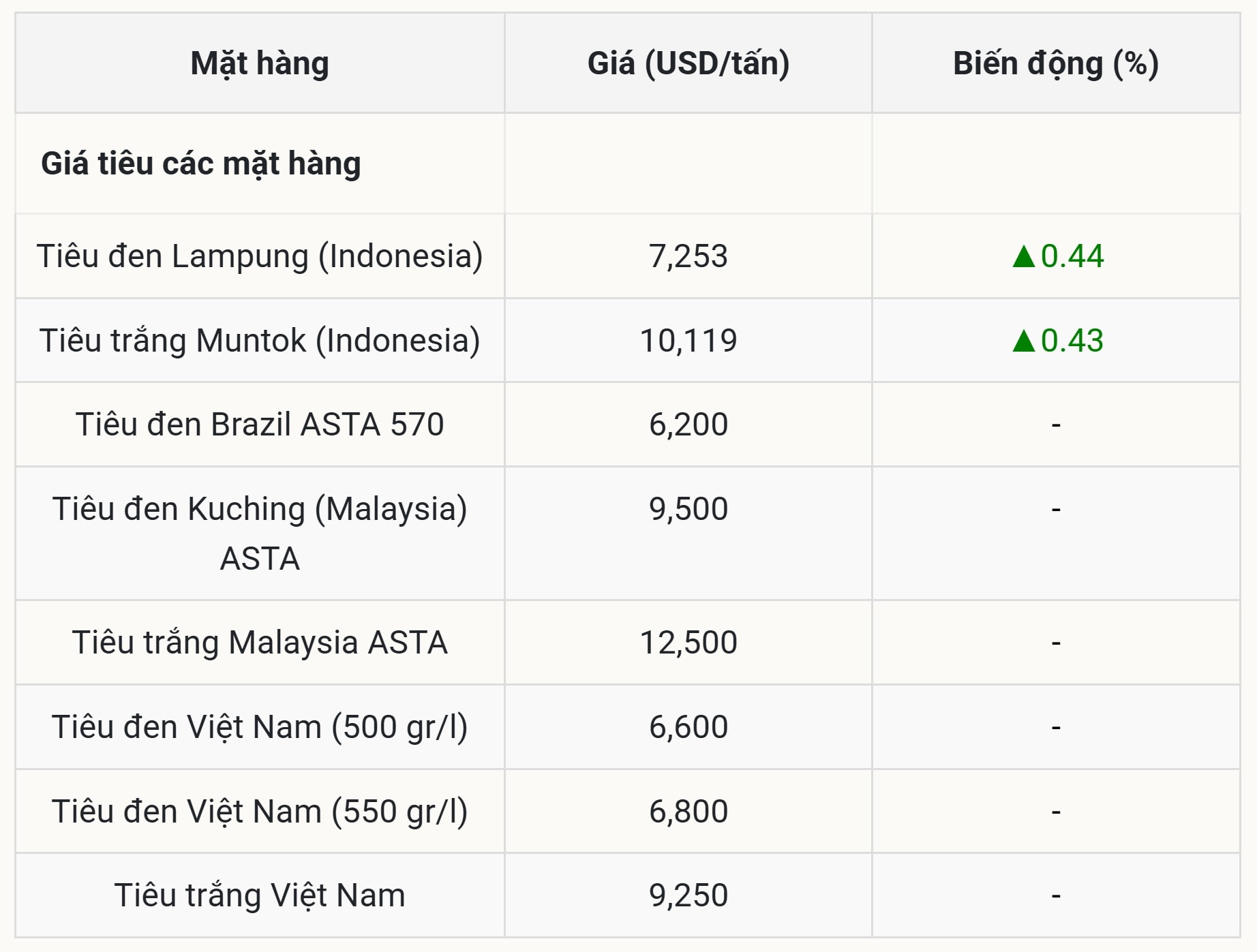Viewport: 1257px width, 952px height.
Task: Click the price value 10,119
Action: click(x=688, y=340)
